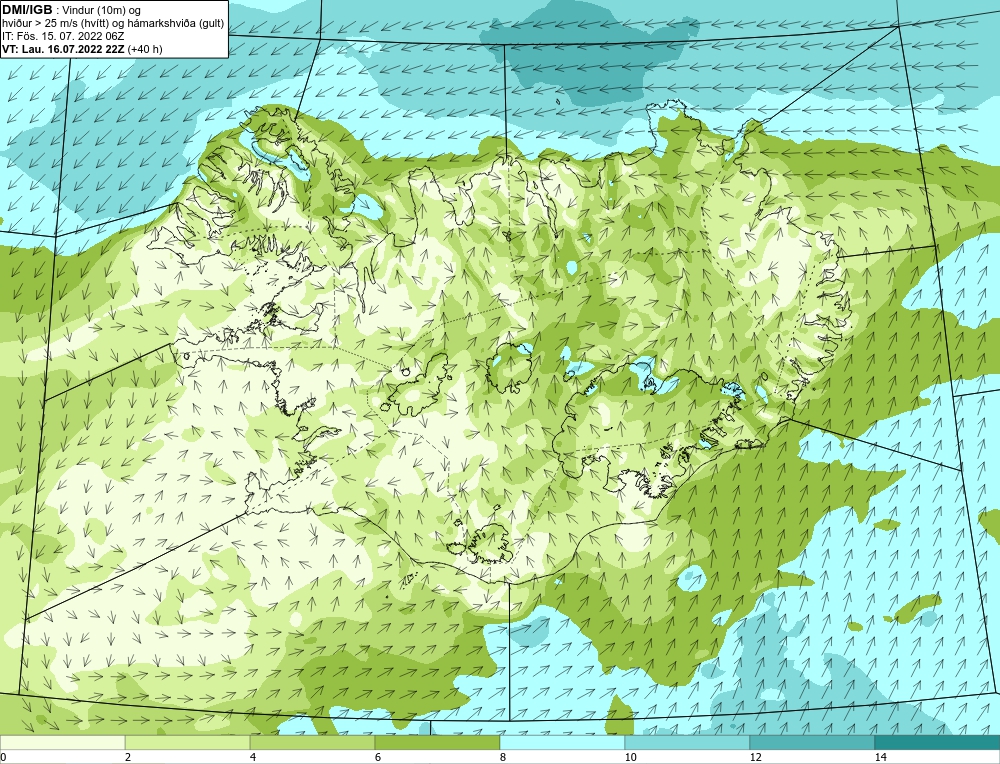Viewport: 1000px width, 764px height.
Task: Click the 12–14 m/s teal legend swatch
Action: pos(812,742)
